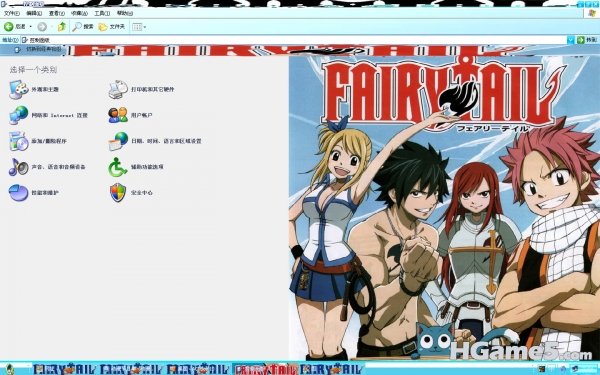Screen dimensions: 600x375
Task: Click the Switch to Classic View link
Action: point(38,49)
